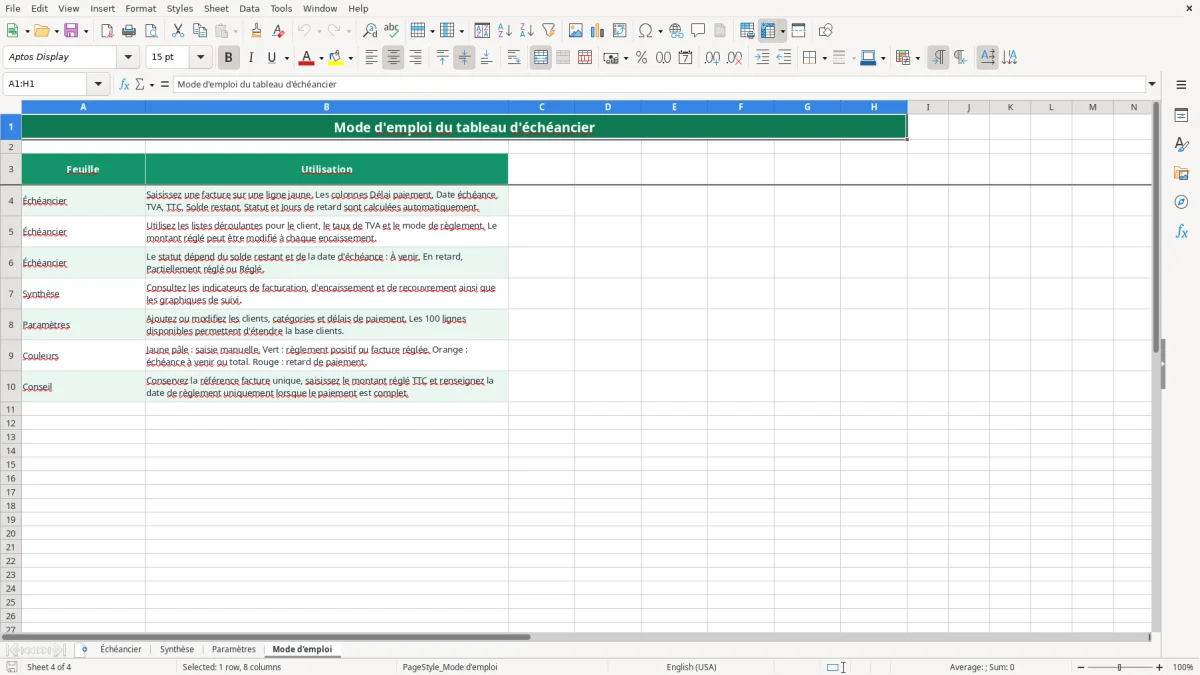
Task: Open the font name dropdown
Action: pos(128,58)
